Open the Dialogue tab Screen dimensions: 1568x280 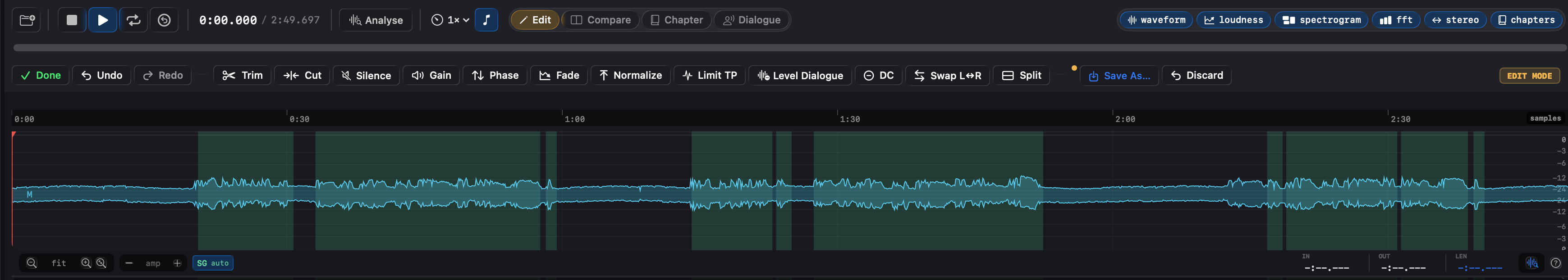(x=751, y=20)
